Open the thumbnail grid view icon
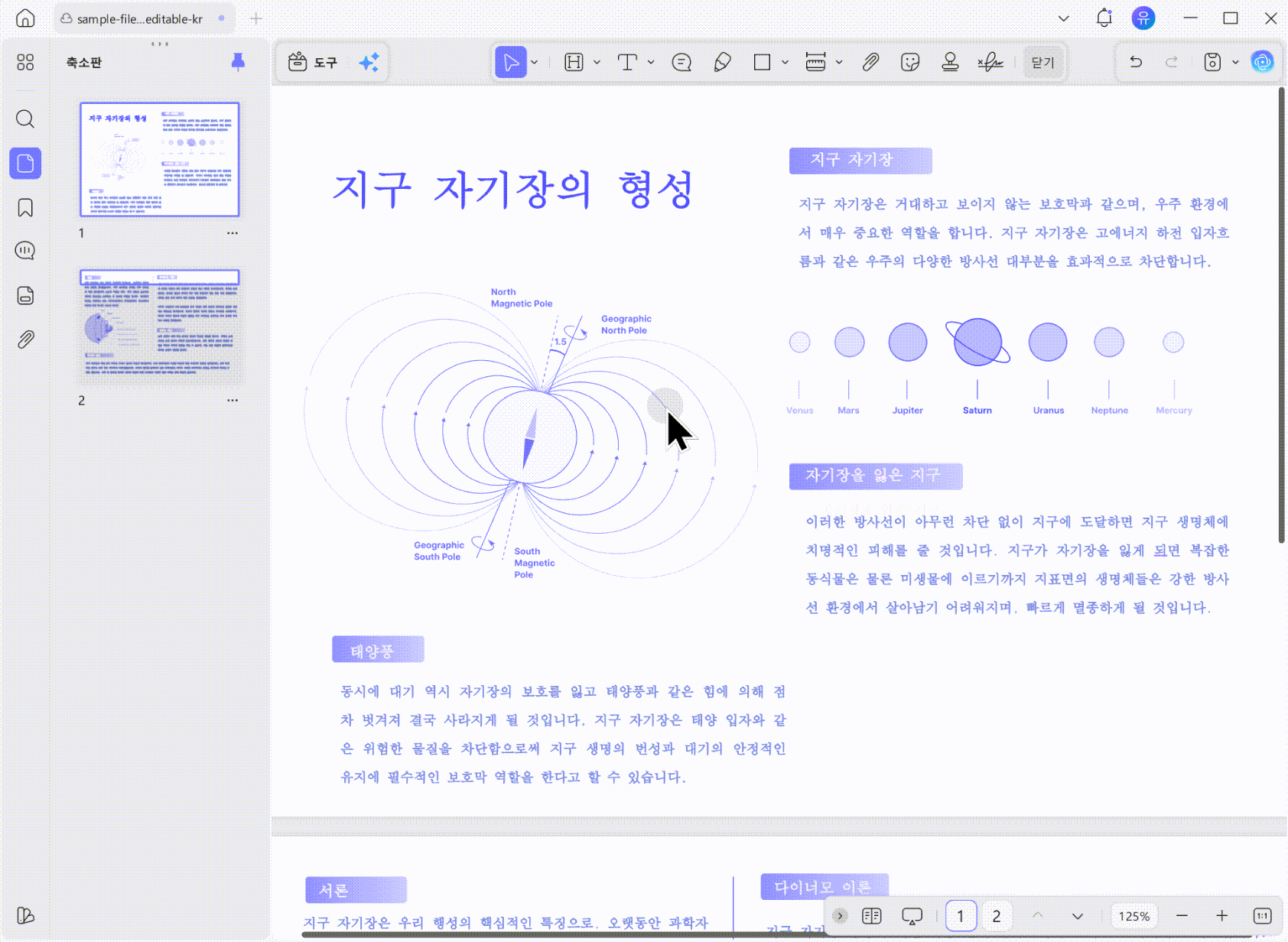Image resolution: width=1288 pixels, height=942 pixels. coord(25,62)
